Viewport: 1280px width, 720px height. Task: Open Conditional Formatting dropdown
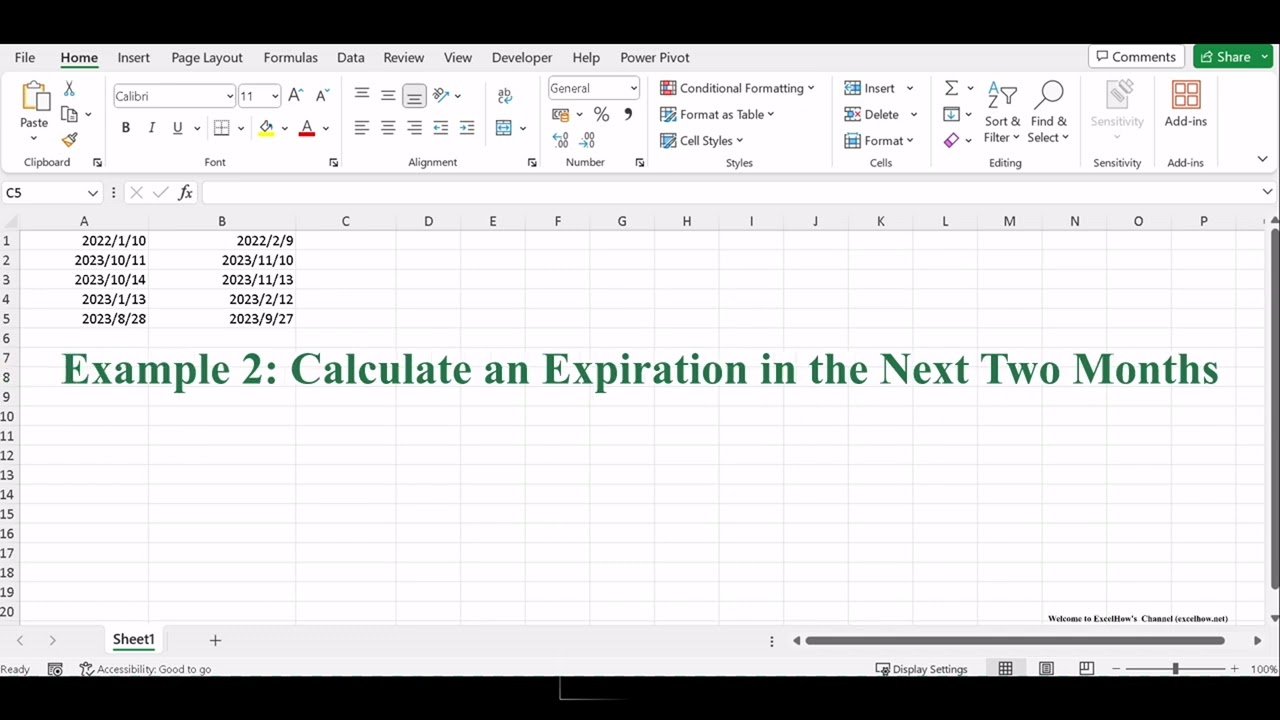[x=737, y=88]
